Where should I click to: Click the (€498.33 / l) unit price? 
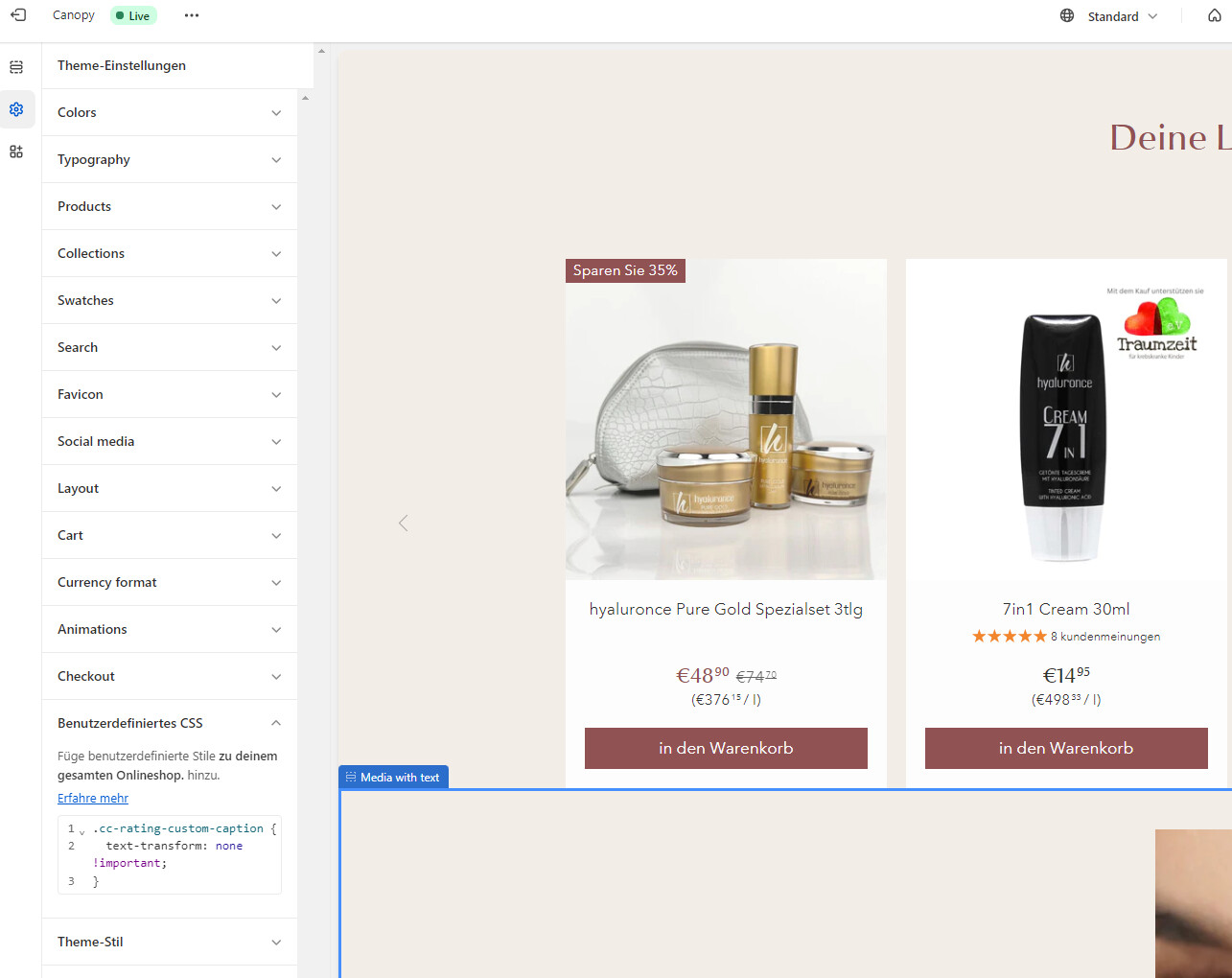tap(1066, 699)
